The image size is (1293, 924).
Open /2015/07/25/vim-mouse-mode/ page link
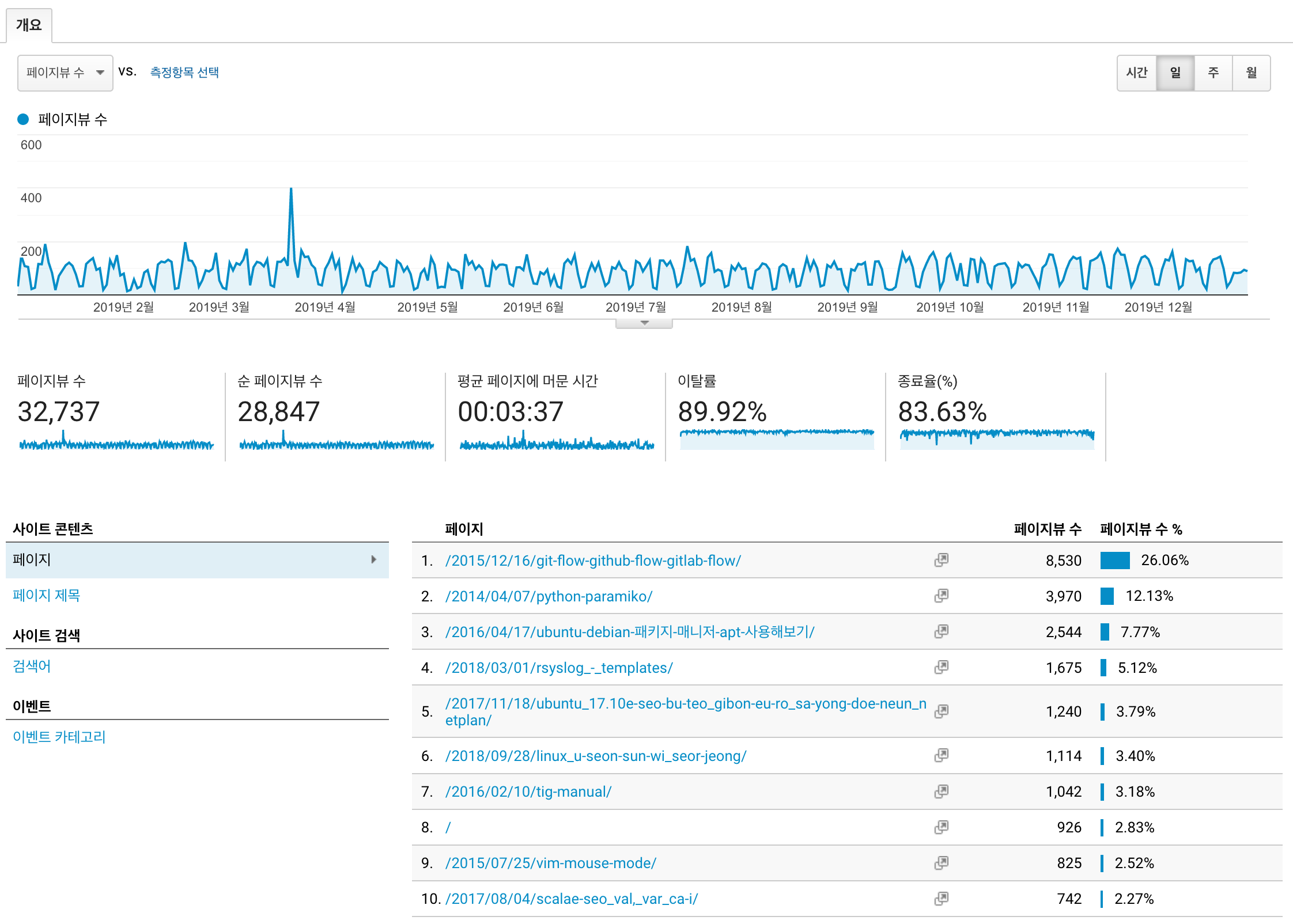tap(551, 863)
